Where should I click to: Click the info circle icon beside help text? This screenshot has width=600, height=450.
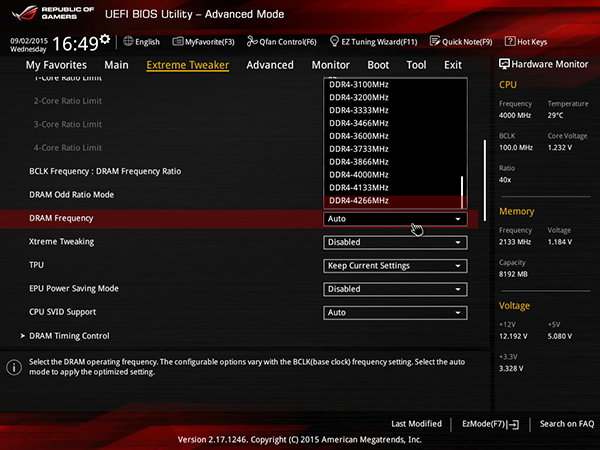click(14, 367)
